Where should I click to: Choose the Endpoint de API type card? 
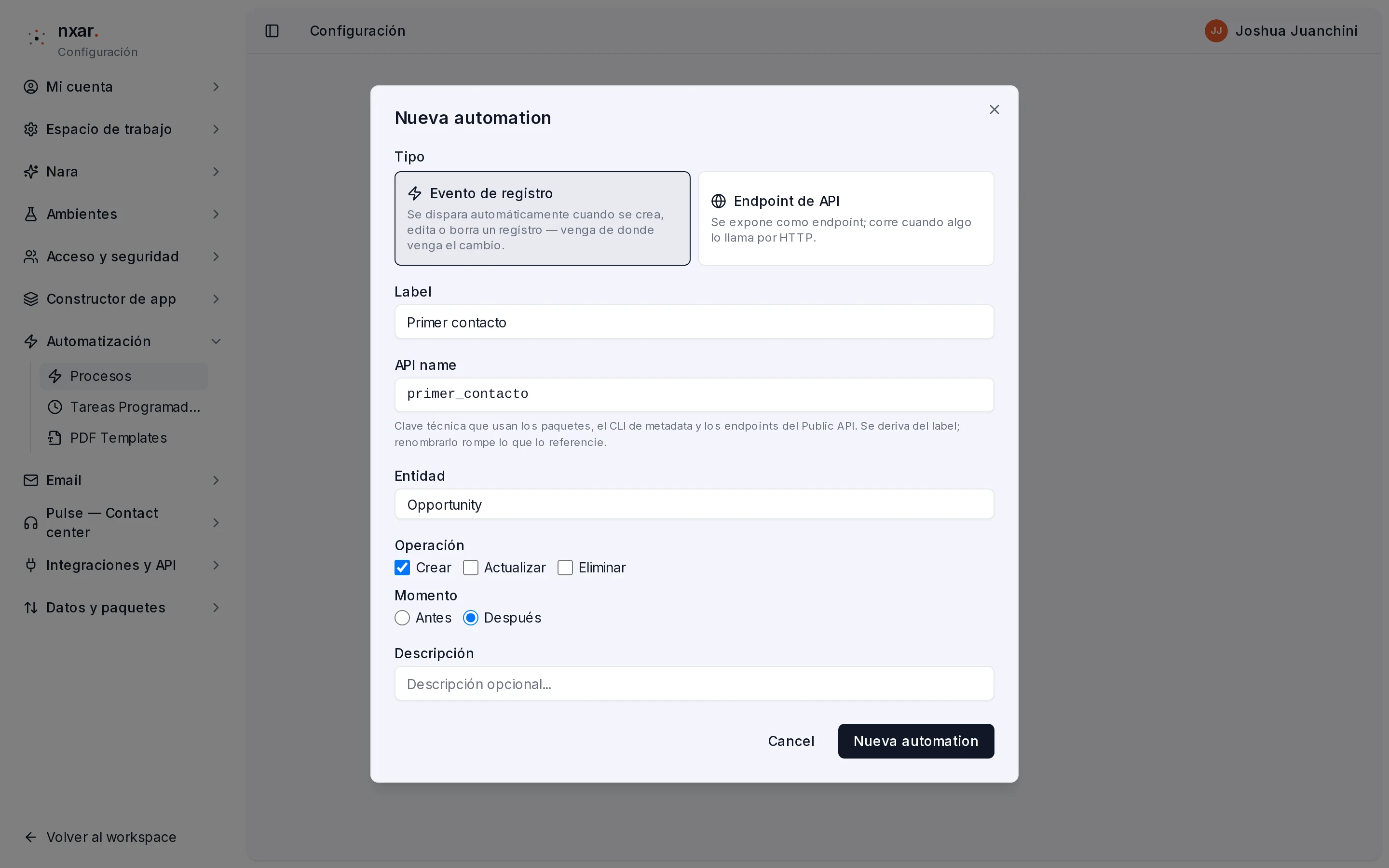coord(846,219)
